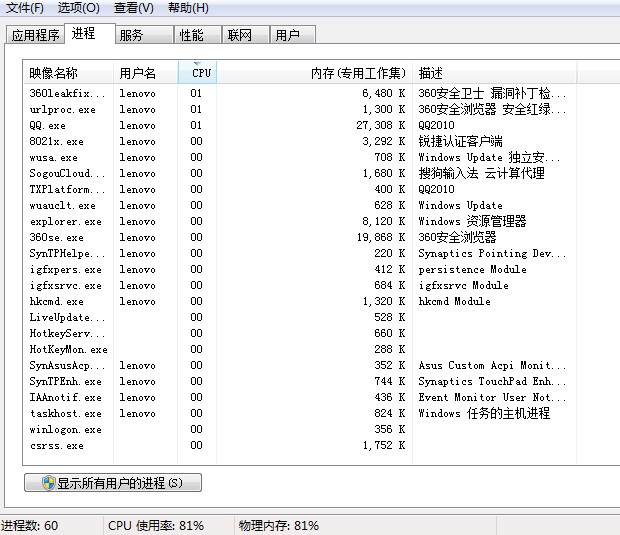Select the TXPlatform process row
The width and height of the screenshot is (620, 535).
click(x=299, y=189)
